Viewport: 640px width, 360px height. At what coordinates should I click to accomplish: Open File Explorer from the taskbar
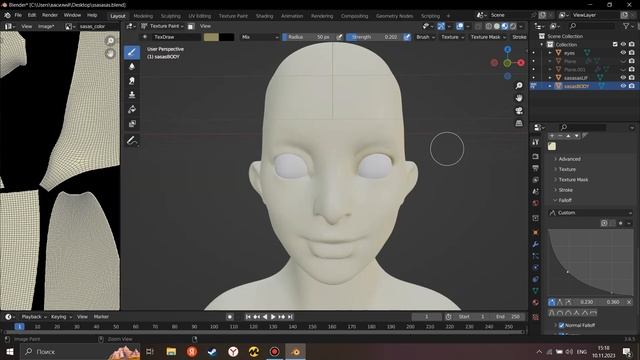[x=171, y=351]
